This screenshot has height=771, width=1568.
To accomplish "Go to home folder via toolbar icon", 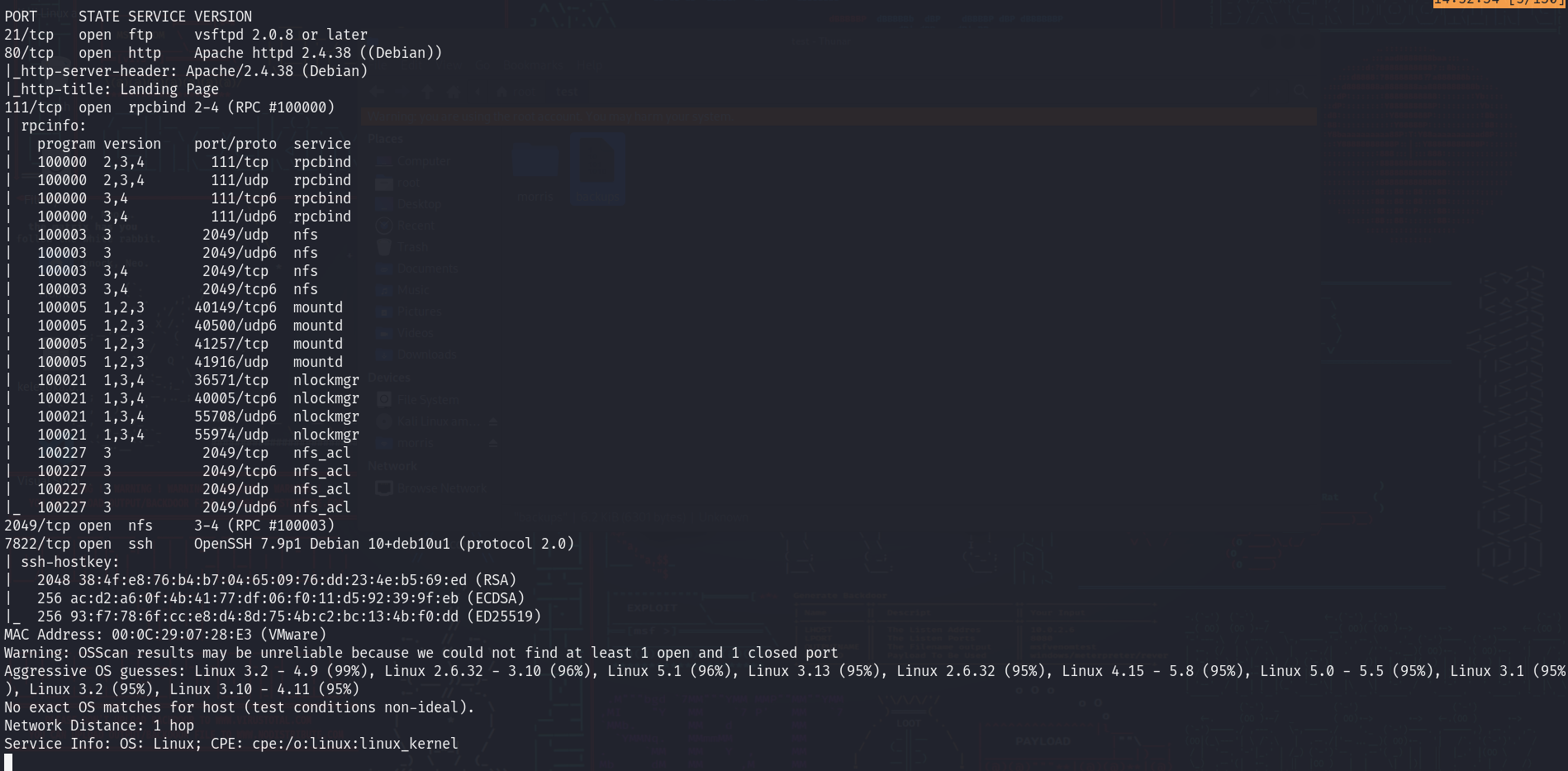I will click(x=454, y=92).
